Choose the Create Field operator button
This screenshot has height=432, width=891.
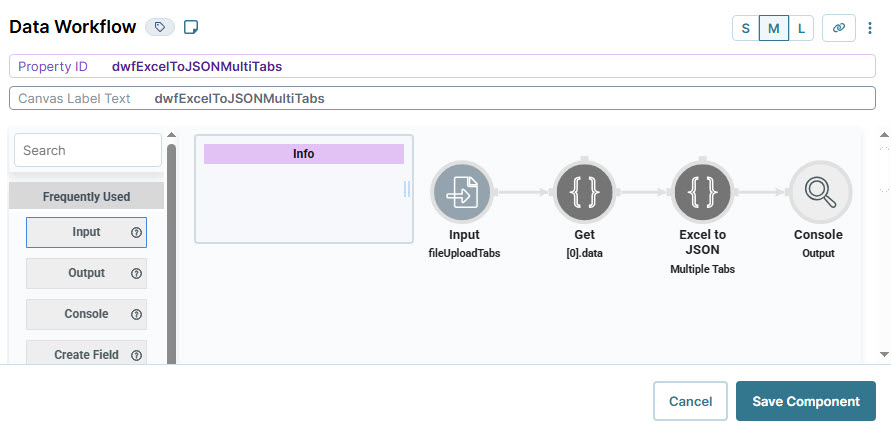86,353
